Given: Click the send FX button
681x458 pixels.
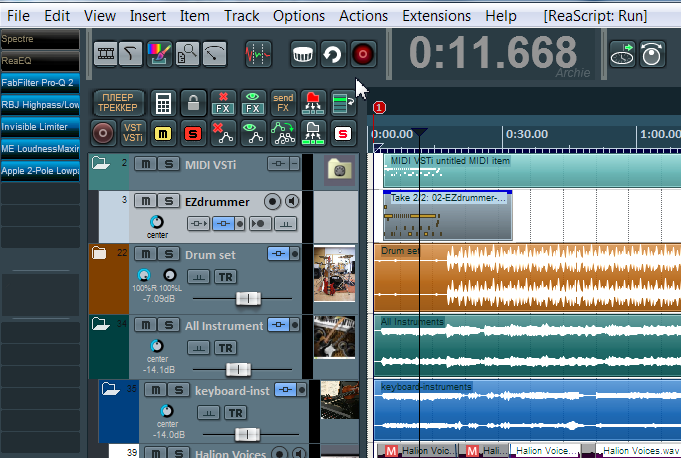Looking at the screenshot, I should pos(283,103).
